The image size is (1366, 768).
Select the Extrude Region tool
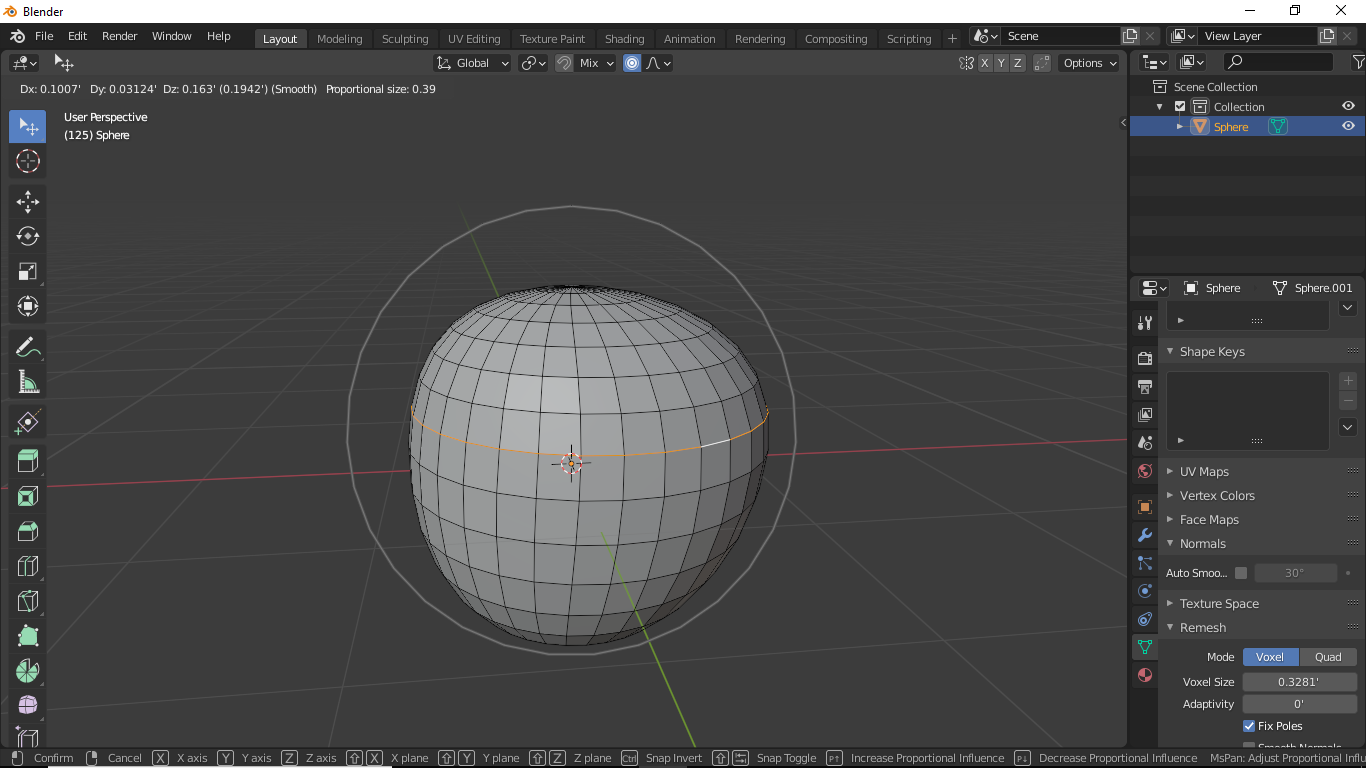tap(28, 461)
